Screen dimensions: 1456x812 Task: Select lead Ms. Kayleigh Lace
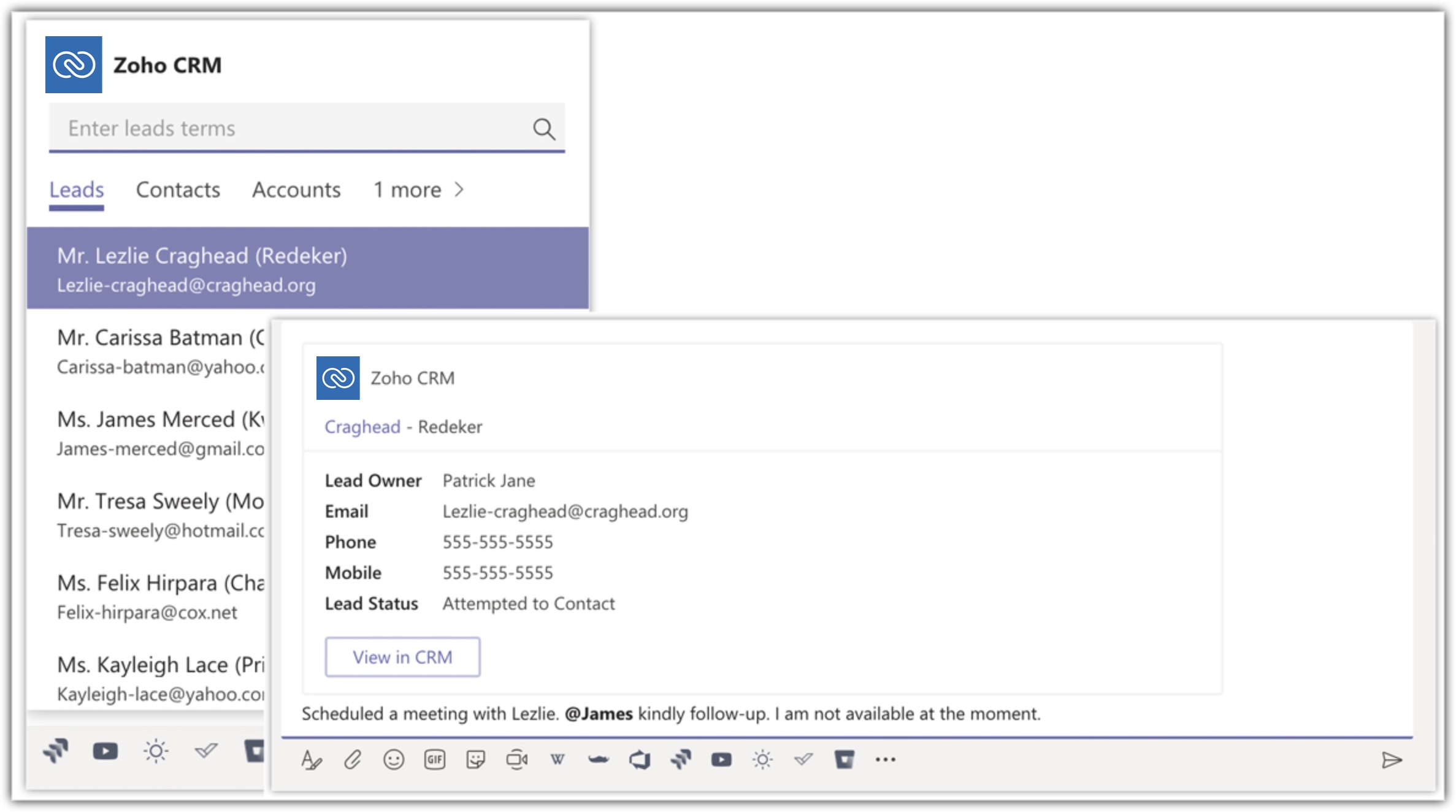tap(145, 678)
